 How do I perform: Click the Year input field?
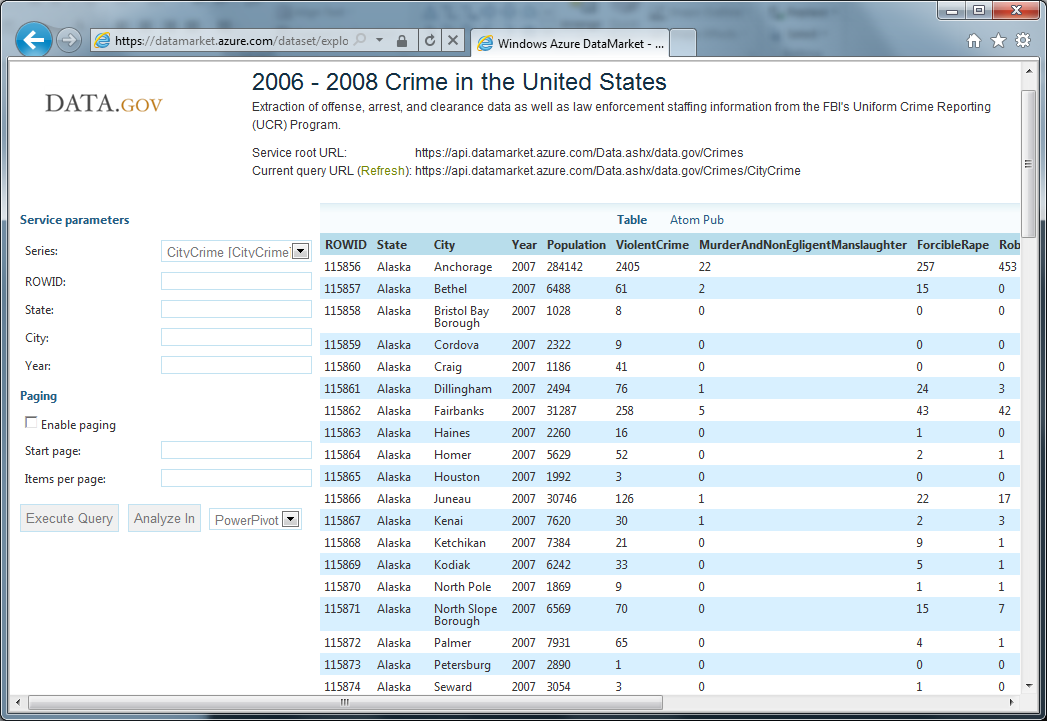tap(236, 365)
